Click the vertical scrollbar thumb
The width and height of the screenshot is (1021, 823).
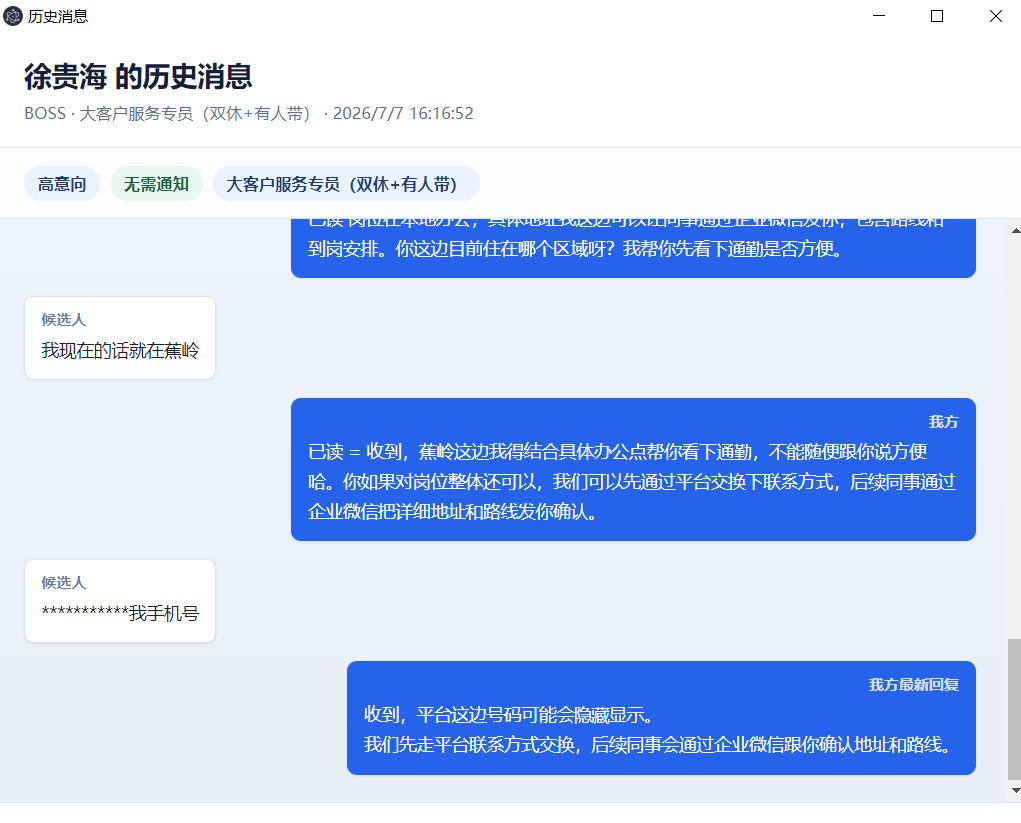click(1014, 709)
